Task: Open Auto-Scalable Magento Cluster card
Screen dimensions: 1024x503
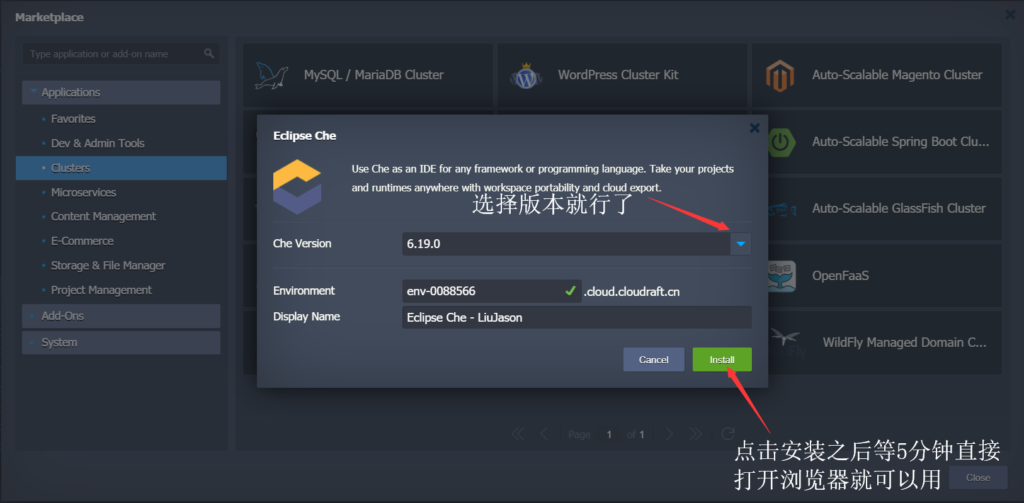Action: pyautogui.click(x=876, y=75)
